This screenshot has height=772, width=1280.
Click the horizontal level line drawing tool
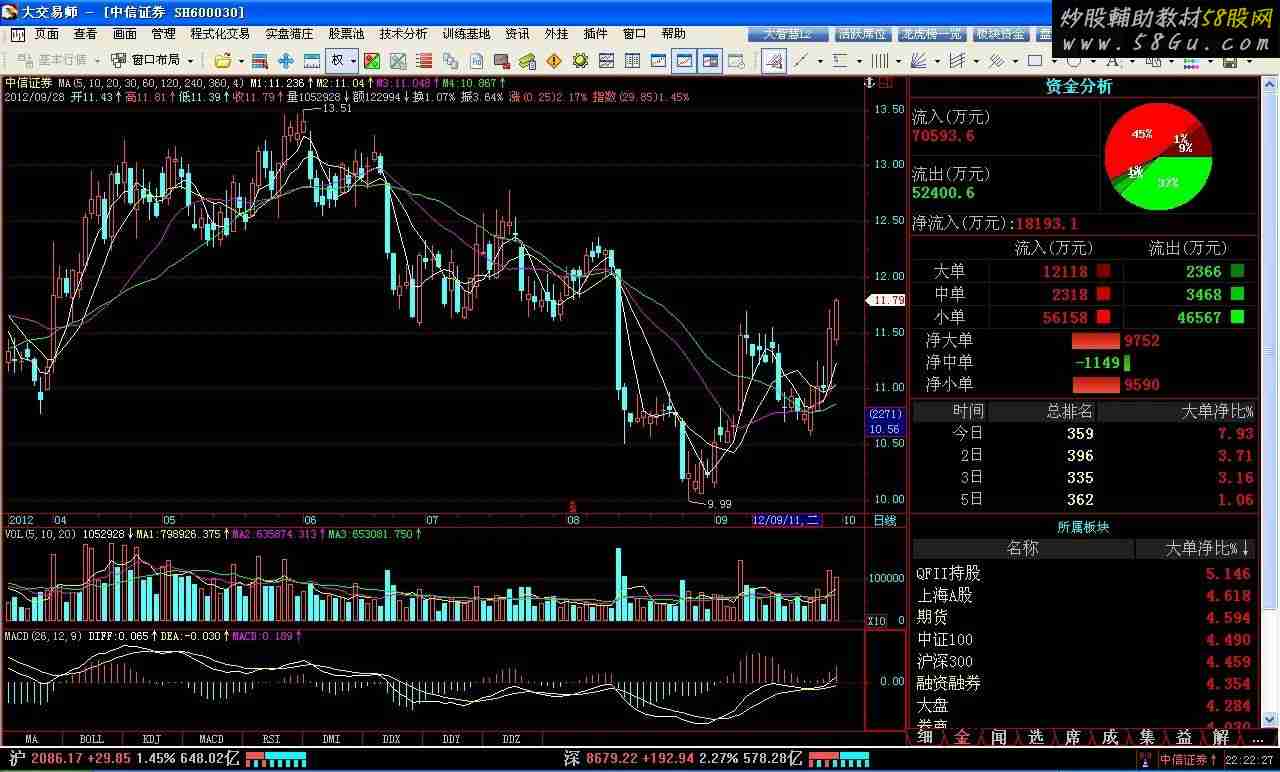[x=840, y=60]
